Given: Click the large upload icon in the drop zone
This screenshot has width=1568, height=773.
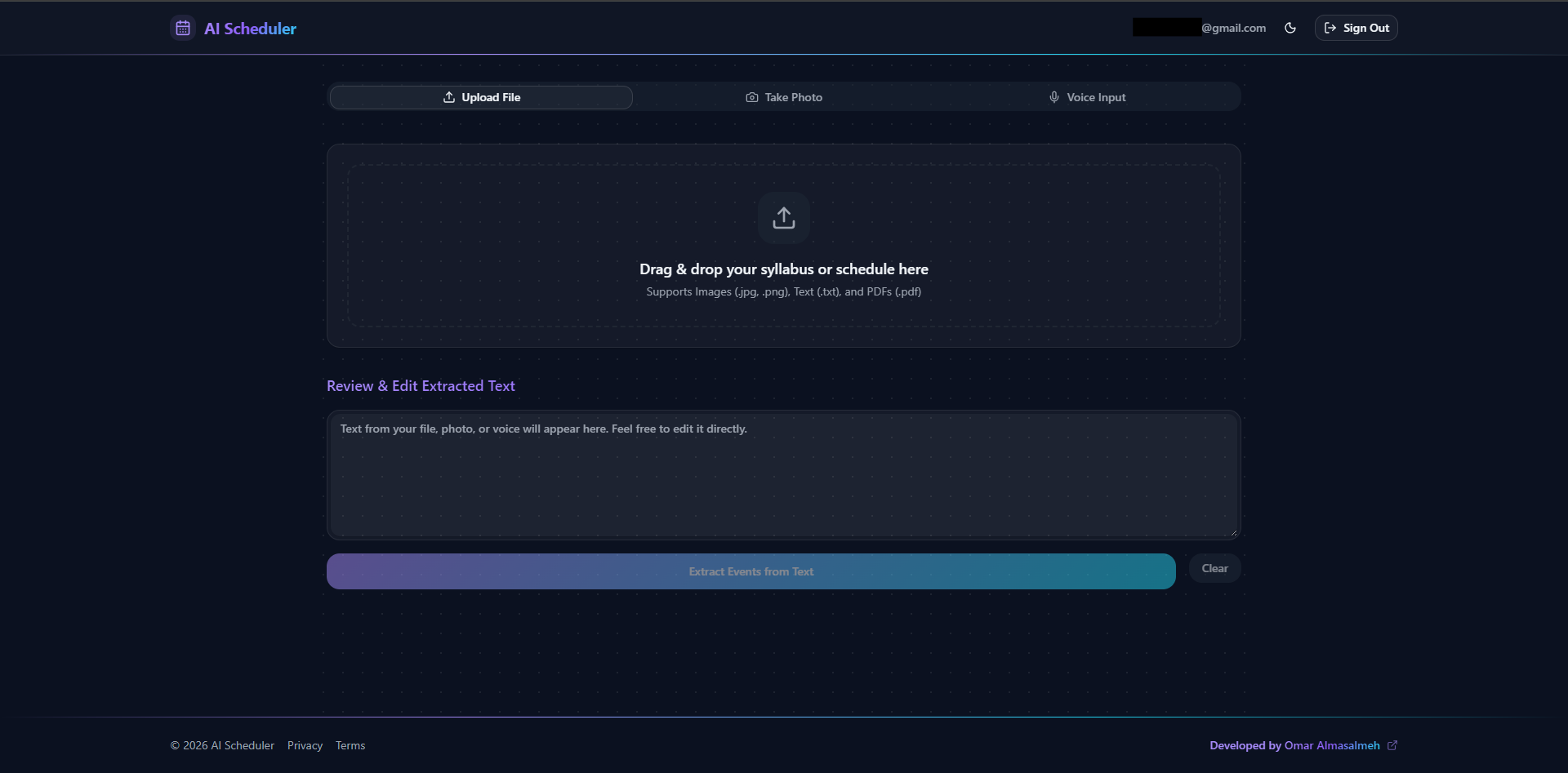Looking at the screenshot, I should point(784,218).
